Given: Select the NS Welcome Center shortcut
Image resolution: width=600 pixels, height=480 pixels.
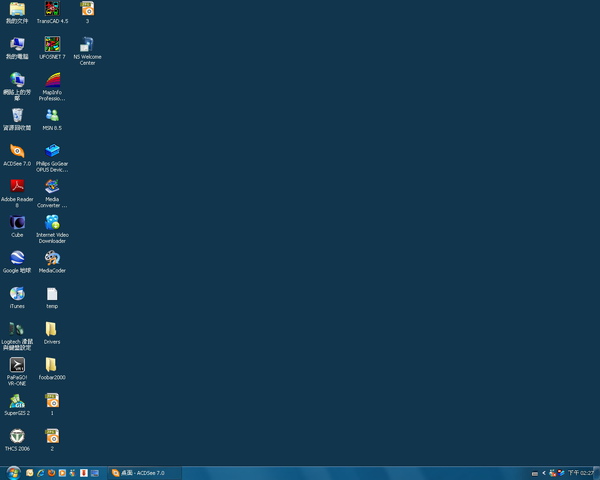Looking at the screenshot, I should pyautogui.click(x=87, y=51).
